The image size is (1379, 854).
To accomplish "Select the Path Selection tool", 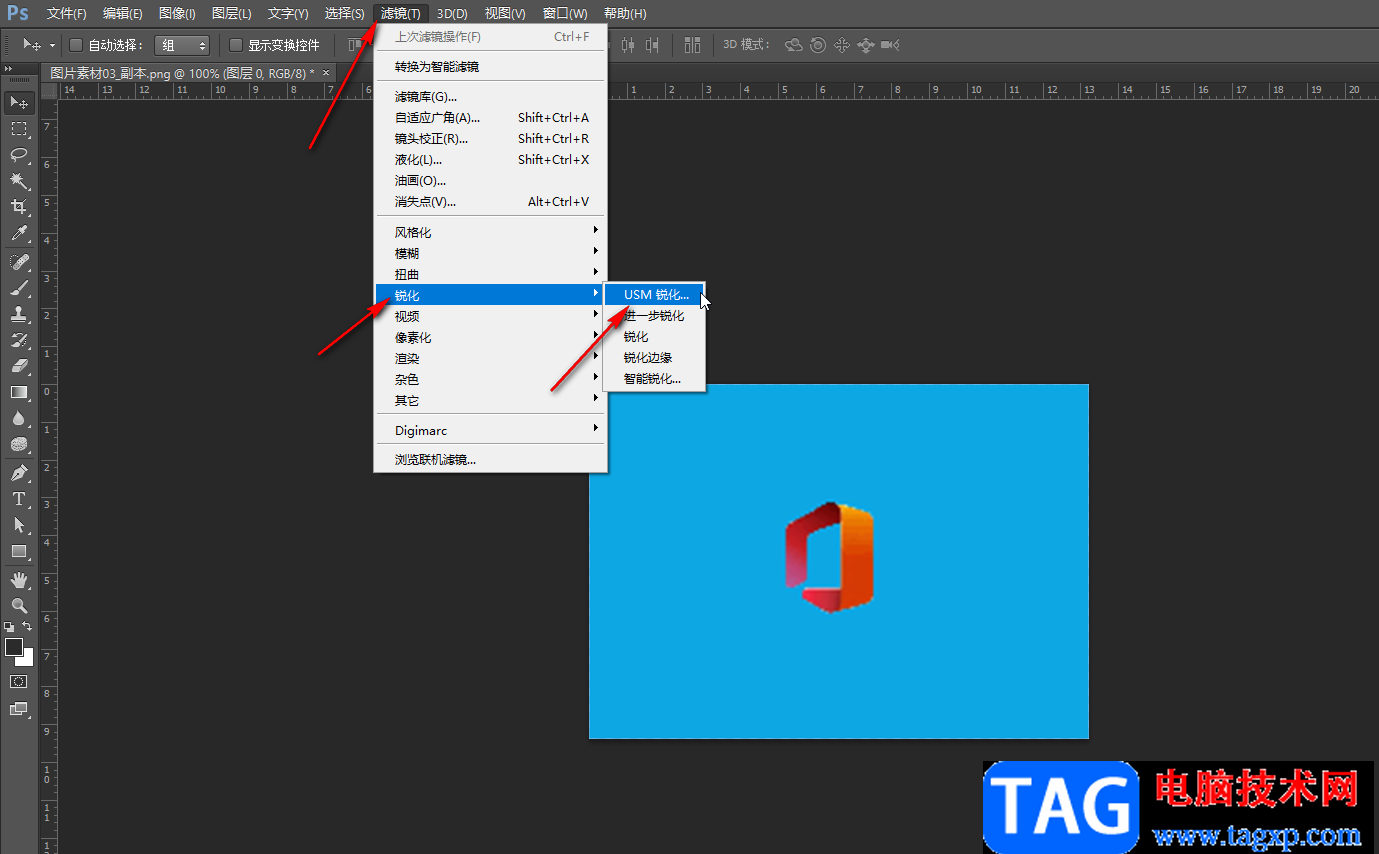I will point(19,525).
